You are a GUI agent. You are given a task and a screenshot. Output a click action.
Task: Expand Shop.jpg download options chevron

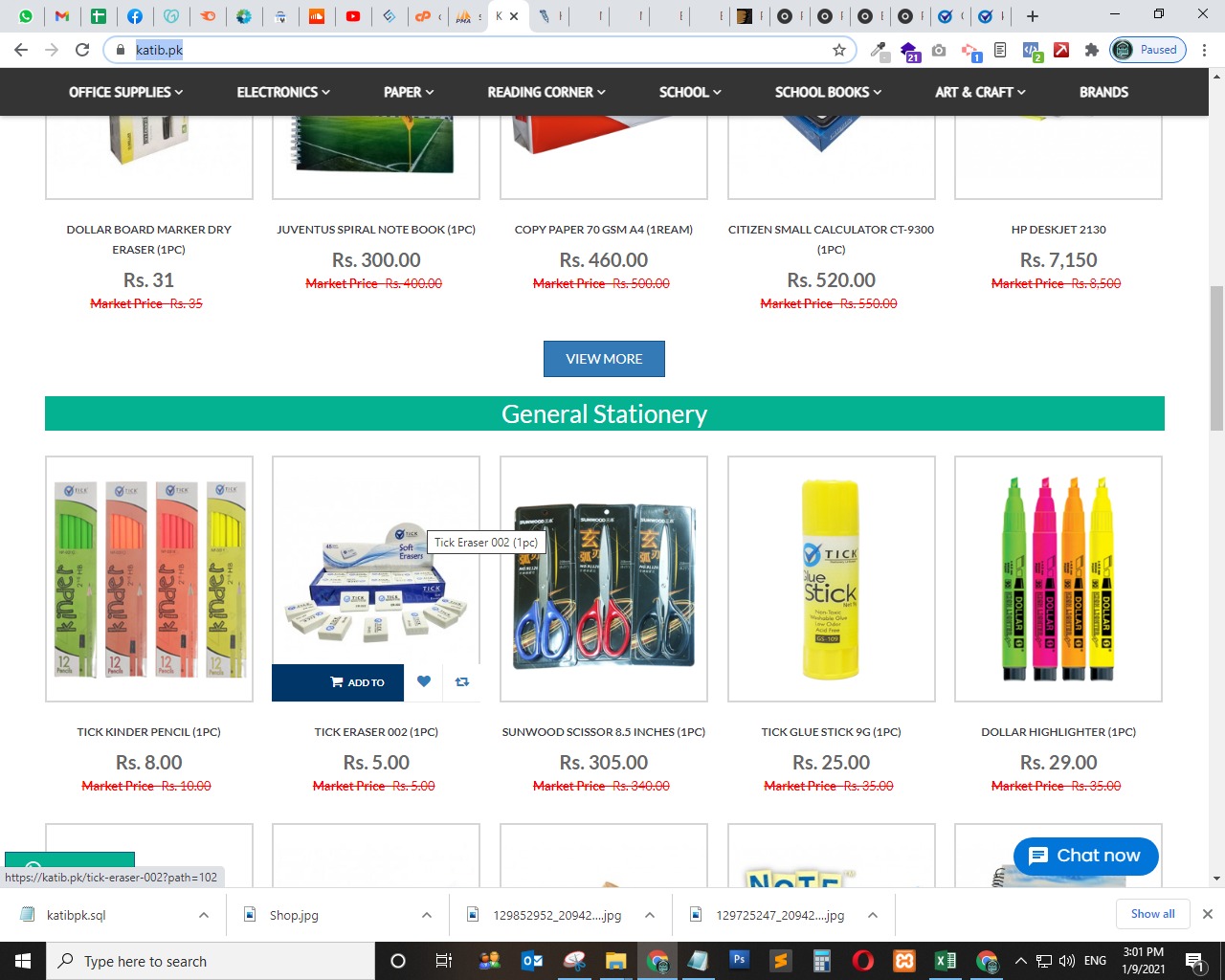[427, 915]
